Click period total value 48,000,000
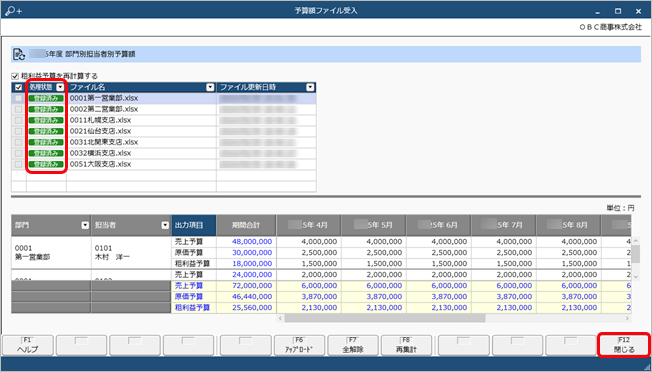 coord(252,241)
